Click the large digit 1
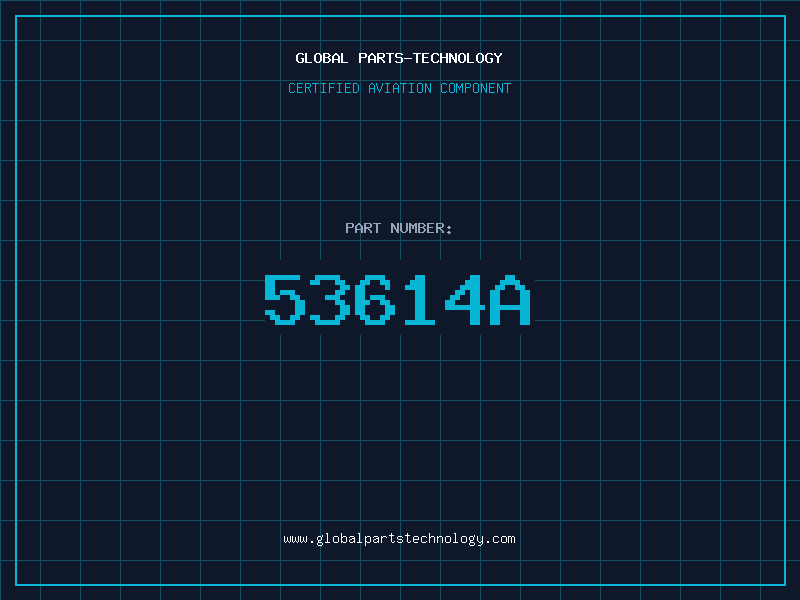The height and width of the screenshot is (600, 800). pos(420,299)
